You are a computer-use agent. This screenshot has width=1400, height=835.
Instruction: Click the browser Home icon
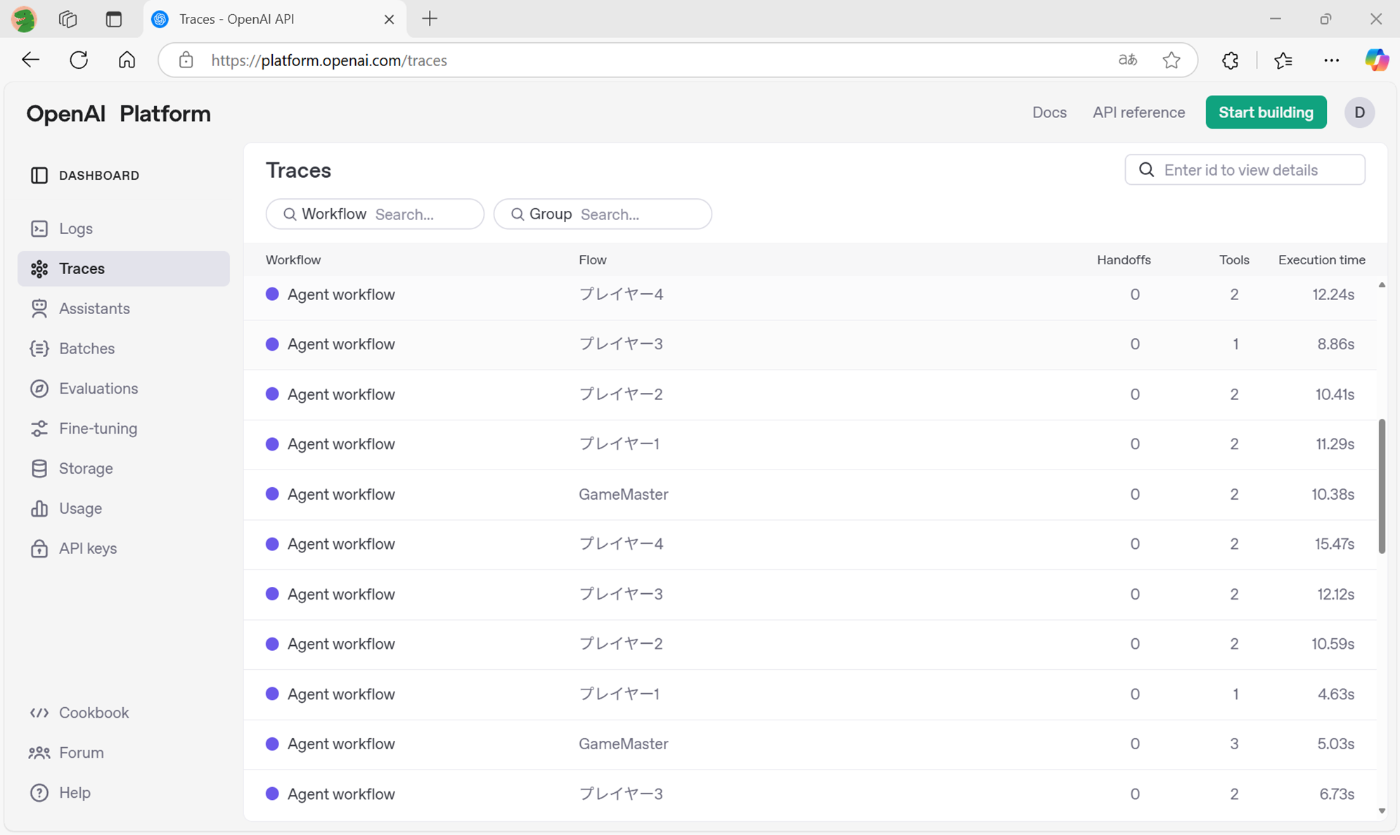coord(127,60)
